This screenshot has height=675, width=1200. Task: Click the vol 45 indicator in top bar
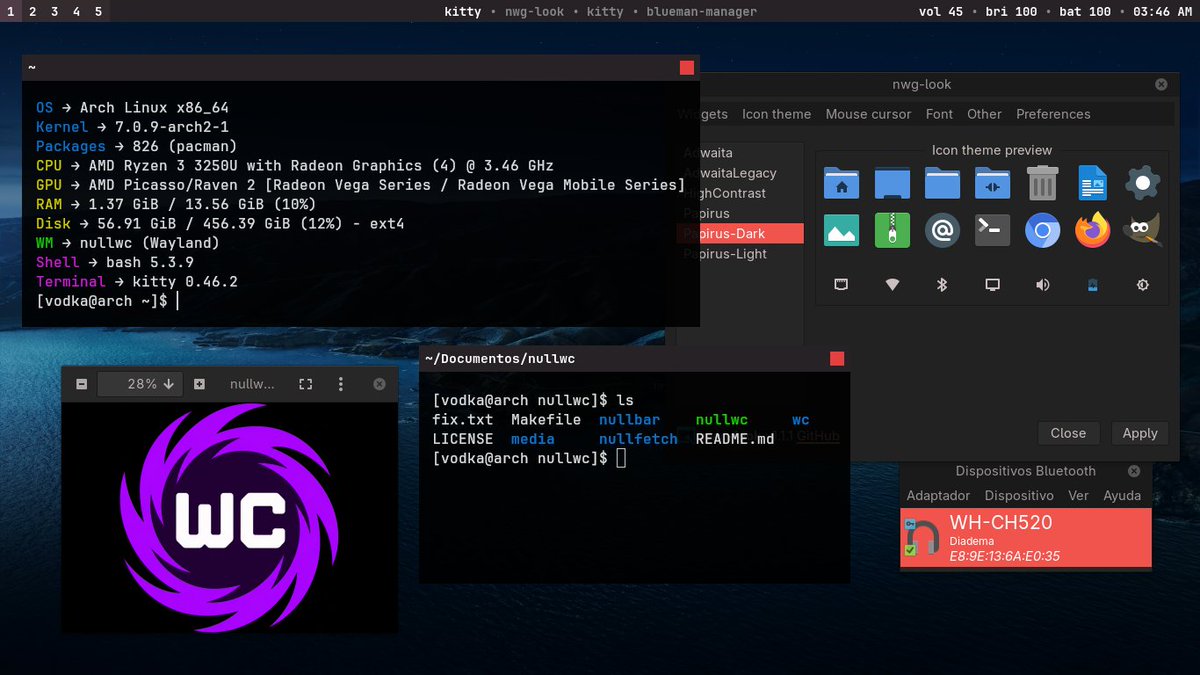click(940, 12)
